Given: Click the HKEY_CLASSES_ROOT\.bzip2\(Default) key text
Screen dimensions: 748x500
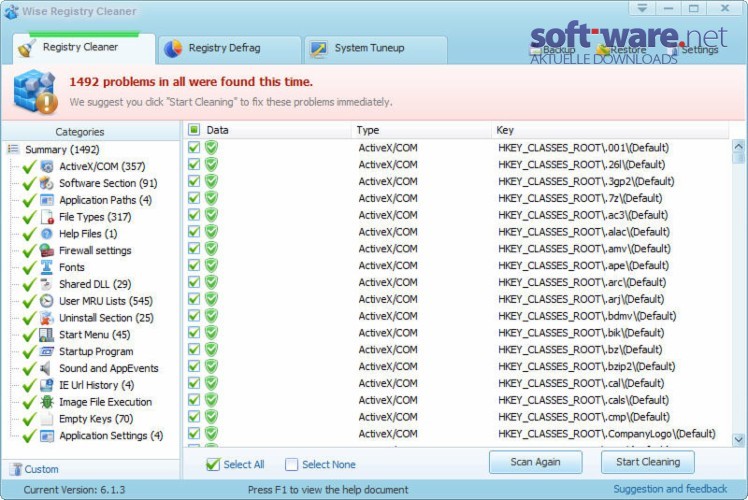Looking at the screenshot, I should click(586, 366).
